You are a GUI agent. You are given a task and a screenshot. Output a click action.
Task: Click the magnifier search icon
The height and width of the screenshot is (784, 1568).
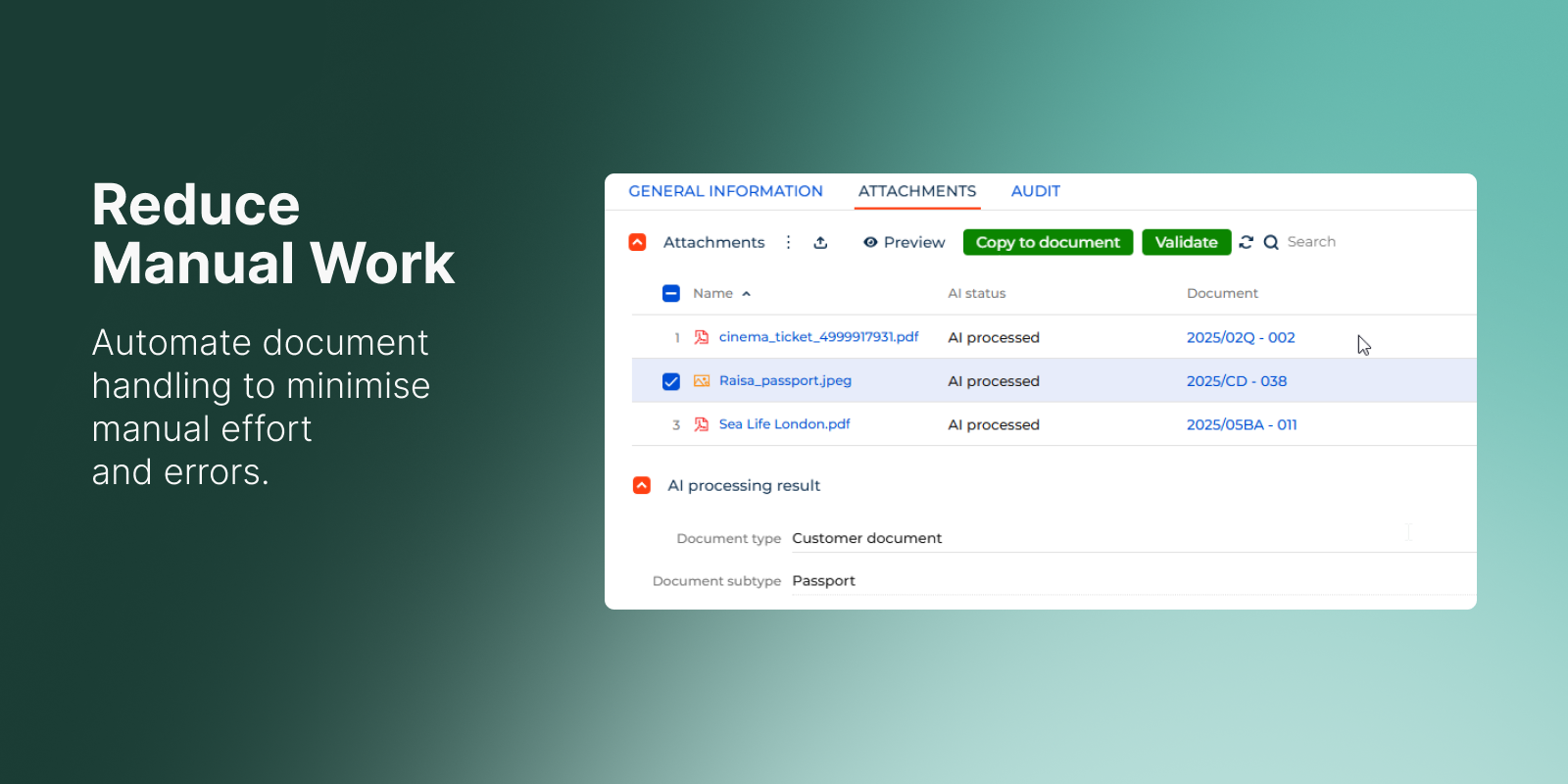(x=1271, y=243)
